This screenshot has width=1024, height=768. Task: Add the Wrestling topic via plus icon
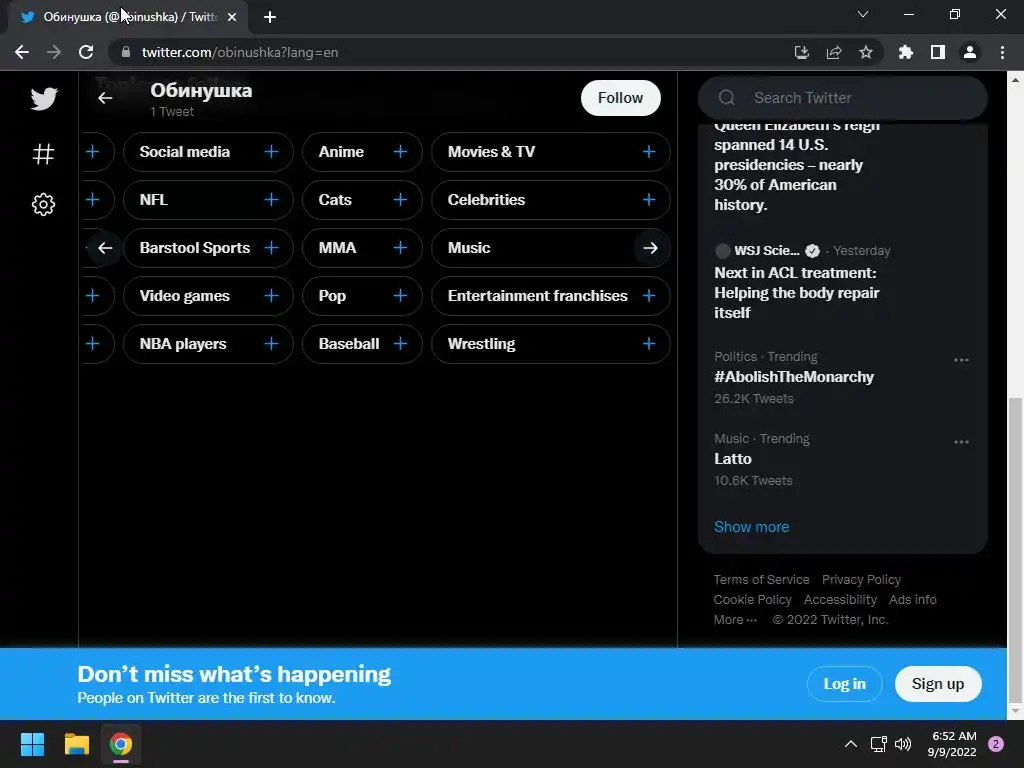coord(648,344)
